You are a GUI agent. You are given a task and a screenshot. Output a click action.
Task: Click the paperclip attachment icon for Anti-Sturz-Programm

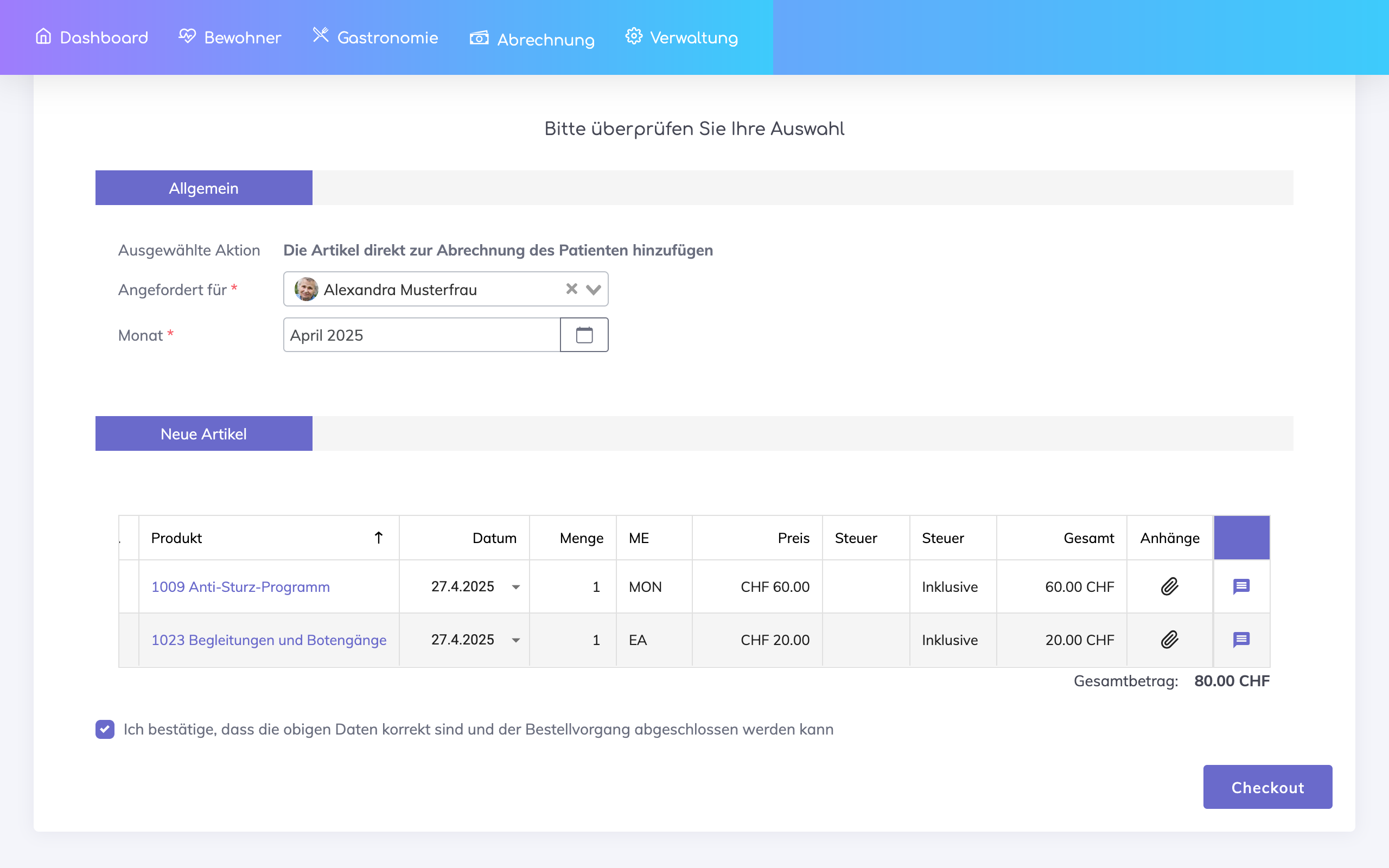click(x=1169, y=586)
